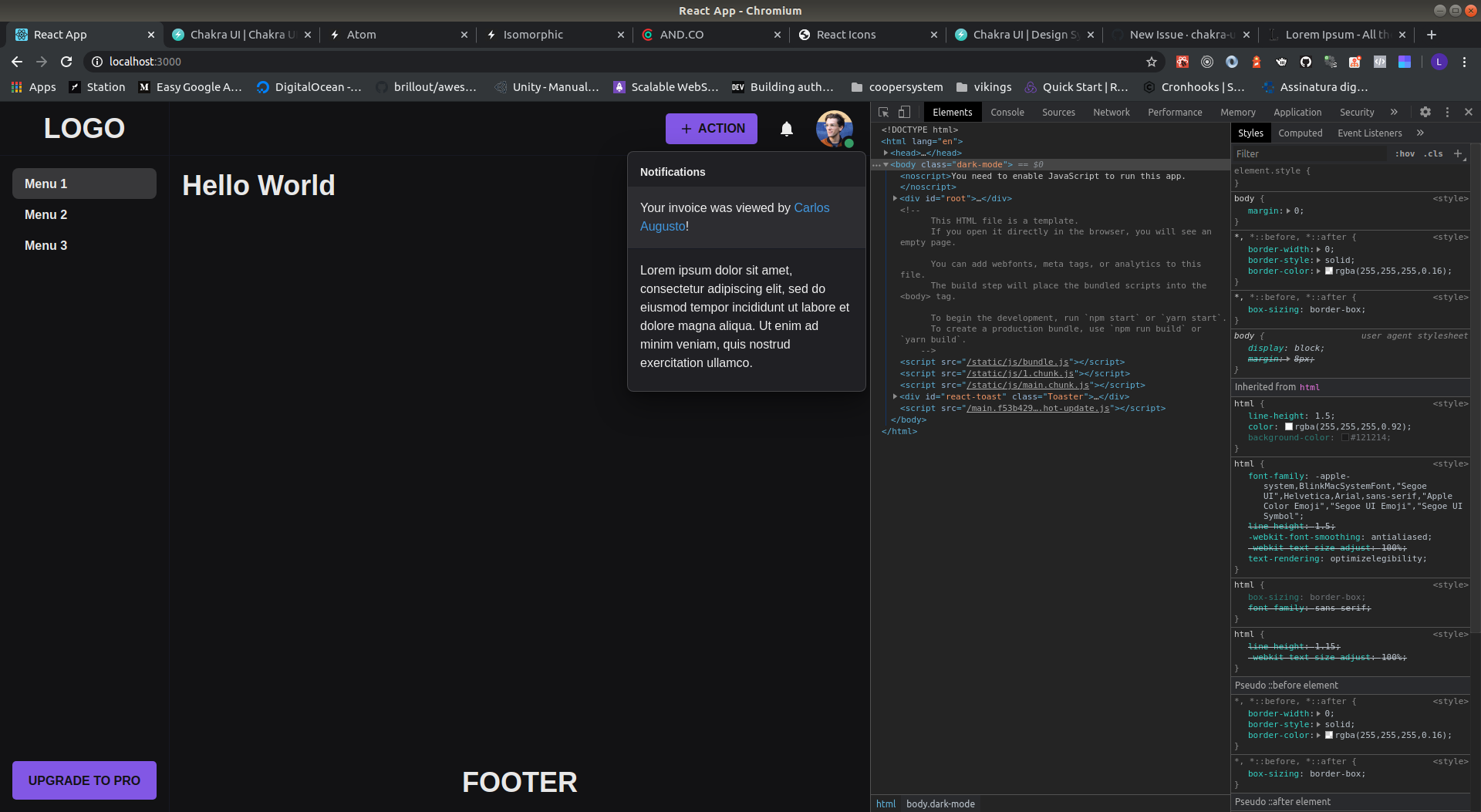Screen dimensions: 1481x812
Task: Select the Chakra UI Design System browser tab
Action: (1024, 35)
